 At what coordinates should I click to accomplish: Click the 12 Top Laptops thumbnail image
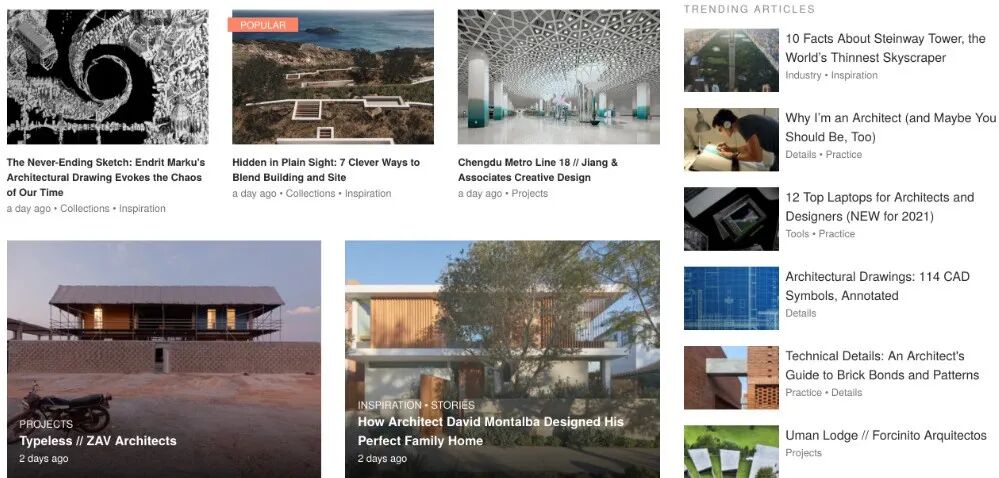pyautogui.click(x=731, y=219)
